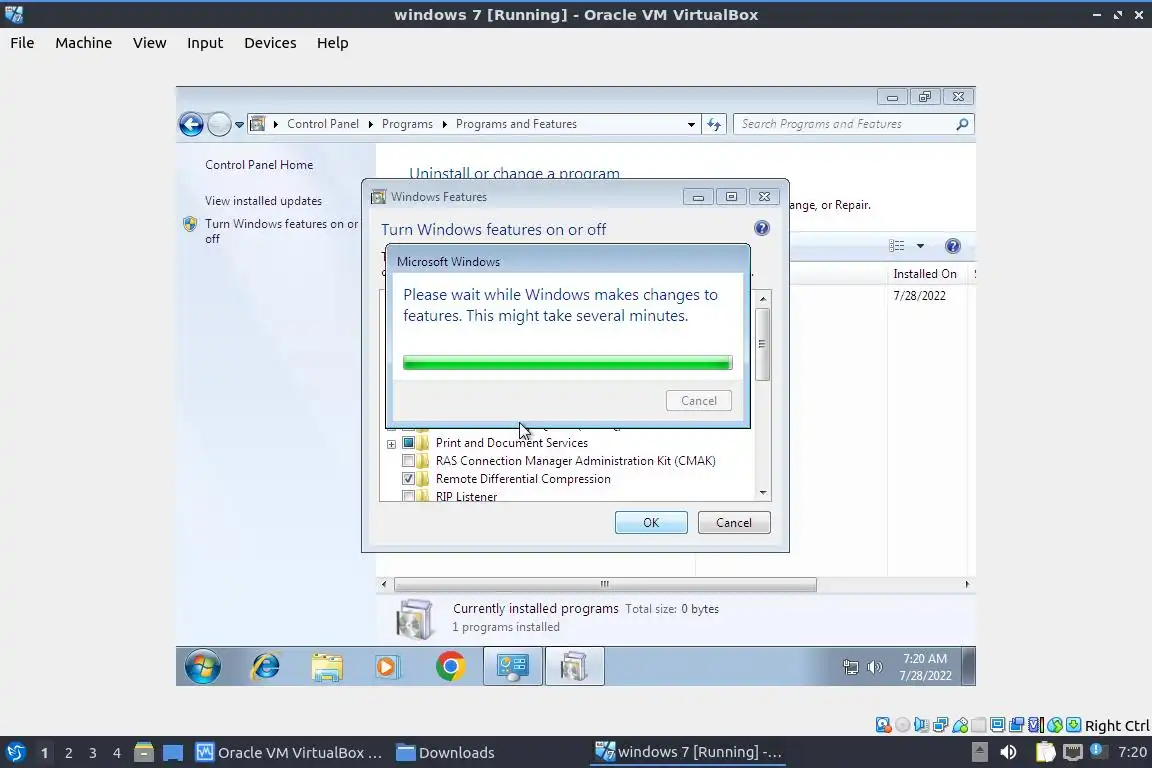The width and height of the screenshot is (1152, 768).
Task: Enable RAS Connection Manager Administration Kit checkbox
Action: tap(408, 461)
